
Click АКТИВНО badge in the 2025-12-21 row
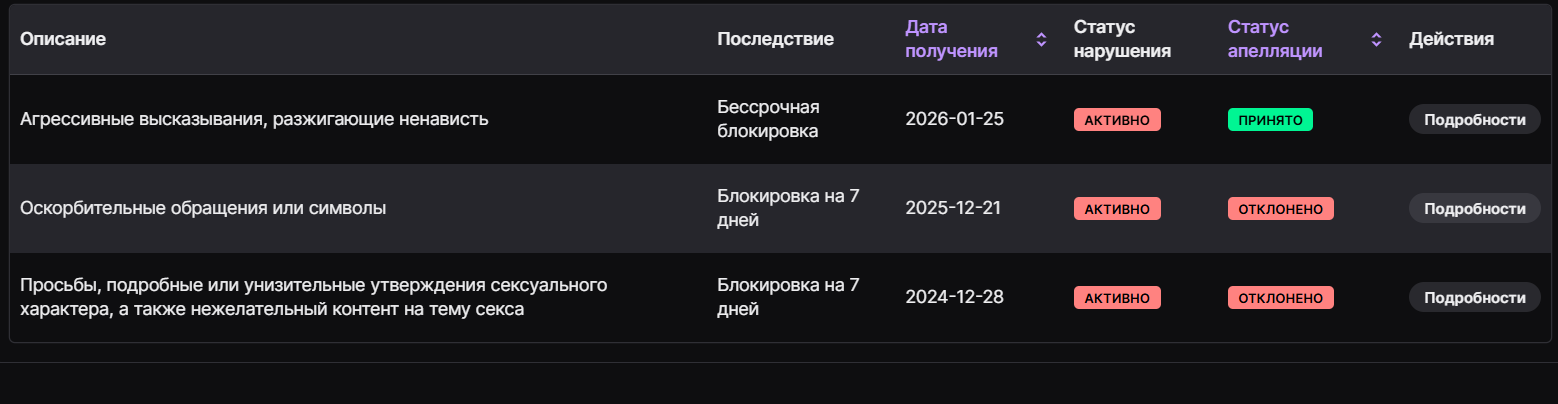click(x=1117, y=209)
